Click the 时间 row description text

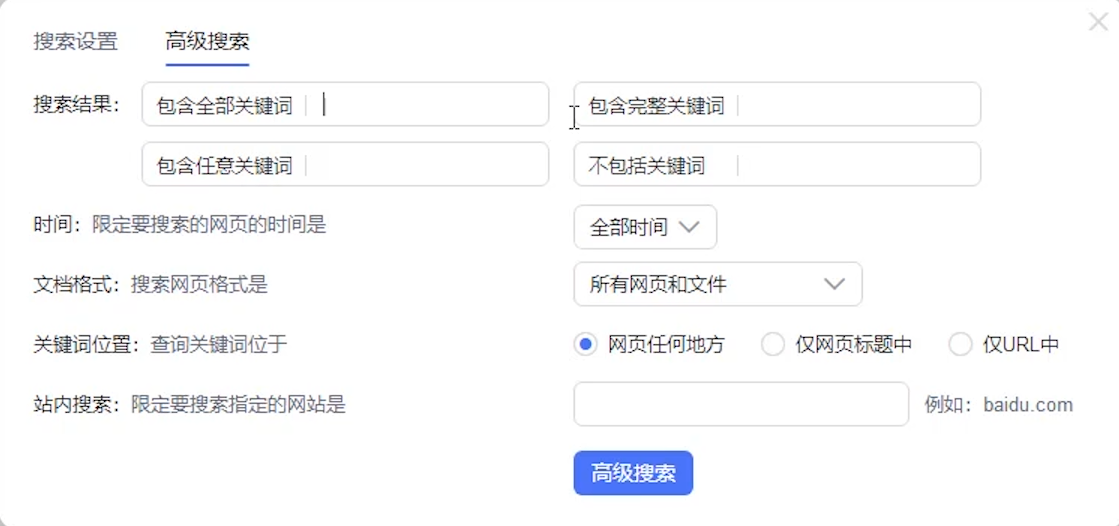[180, 225]
